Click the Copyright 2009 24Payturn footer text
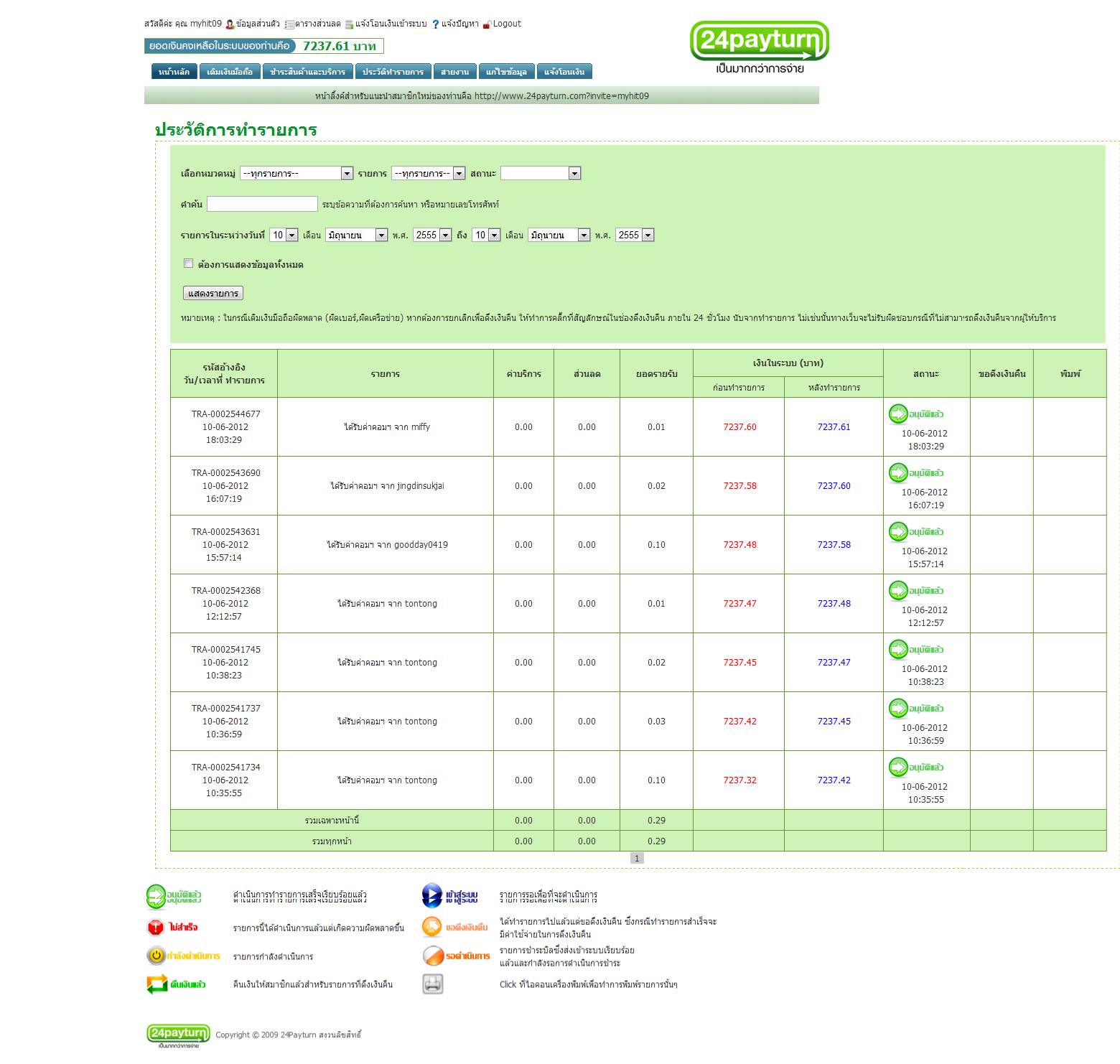1120x1064 pixels. tap(289, 1035)
